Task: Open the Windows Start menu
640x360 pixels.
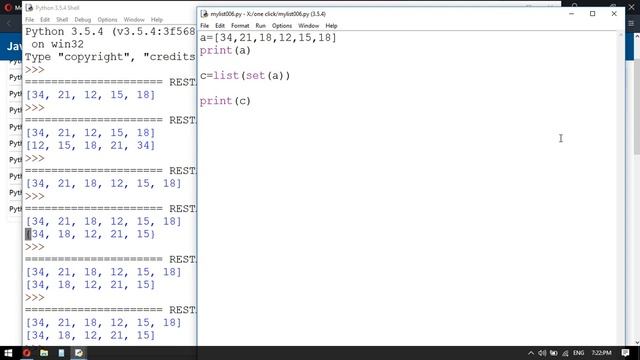Action: point(8,353)
